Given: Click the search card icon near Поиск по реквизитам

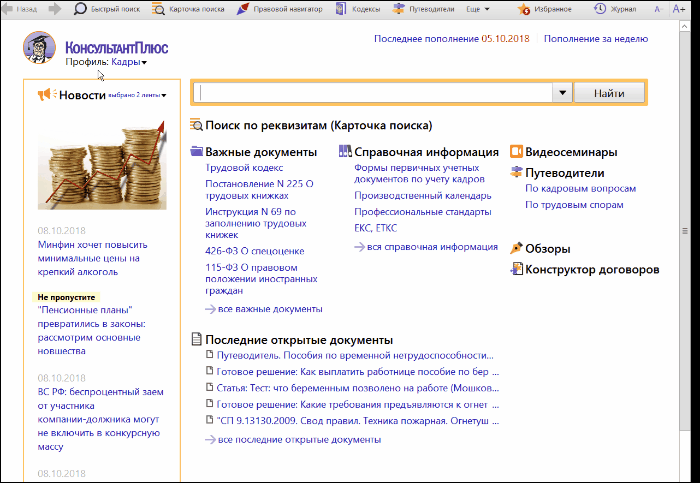Looking at the screenshot, I should (196, 125).
